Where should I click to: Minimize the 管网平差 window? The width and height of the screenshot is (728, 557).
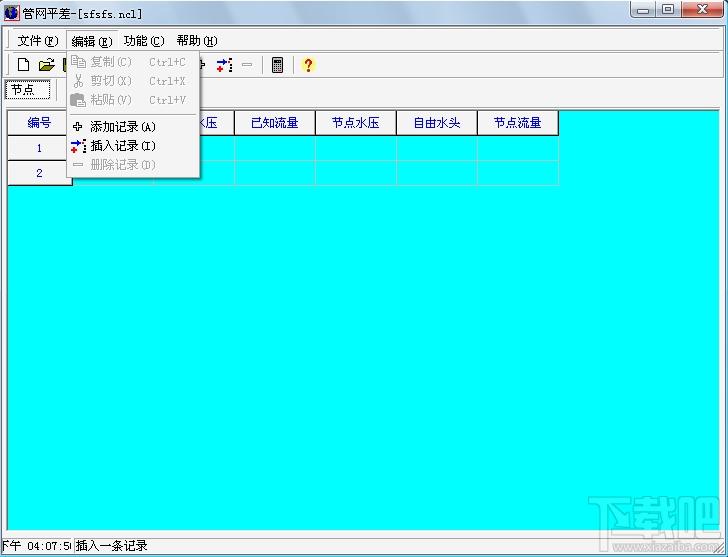pyautogui.click(x=643, y=10)
